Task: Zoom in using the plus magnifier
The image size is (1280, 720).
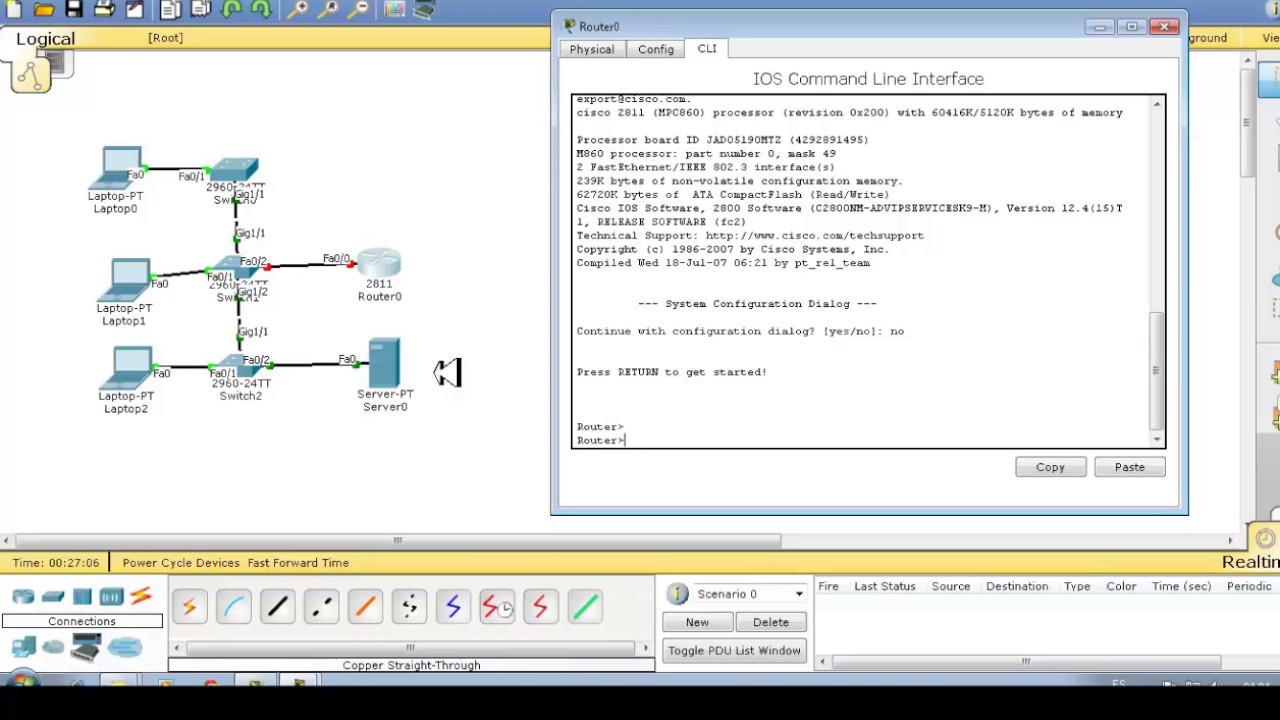Action: tap(297, 9)
